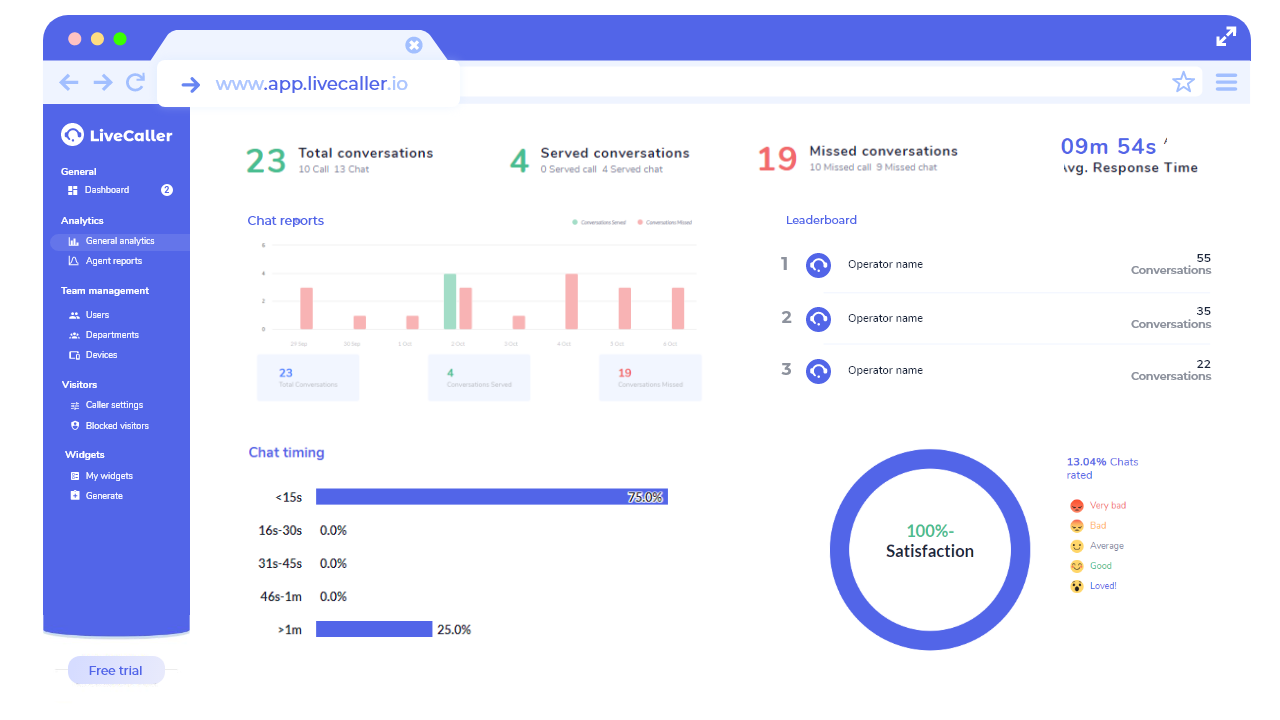Open the hamburger menu icon
This screenshot has height=720, width=1280.
pyautogui.click(x=1226, y=82)
